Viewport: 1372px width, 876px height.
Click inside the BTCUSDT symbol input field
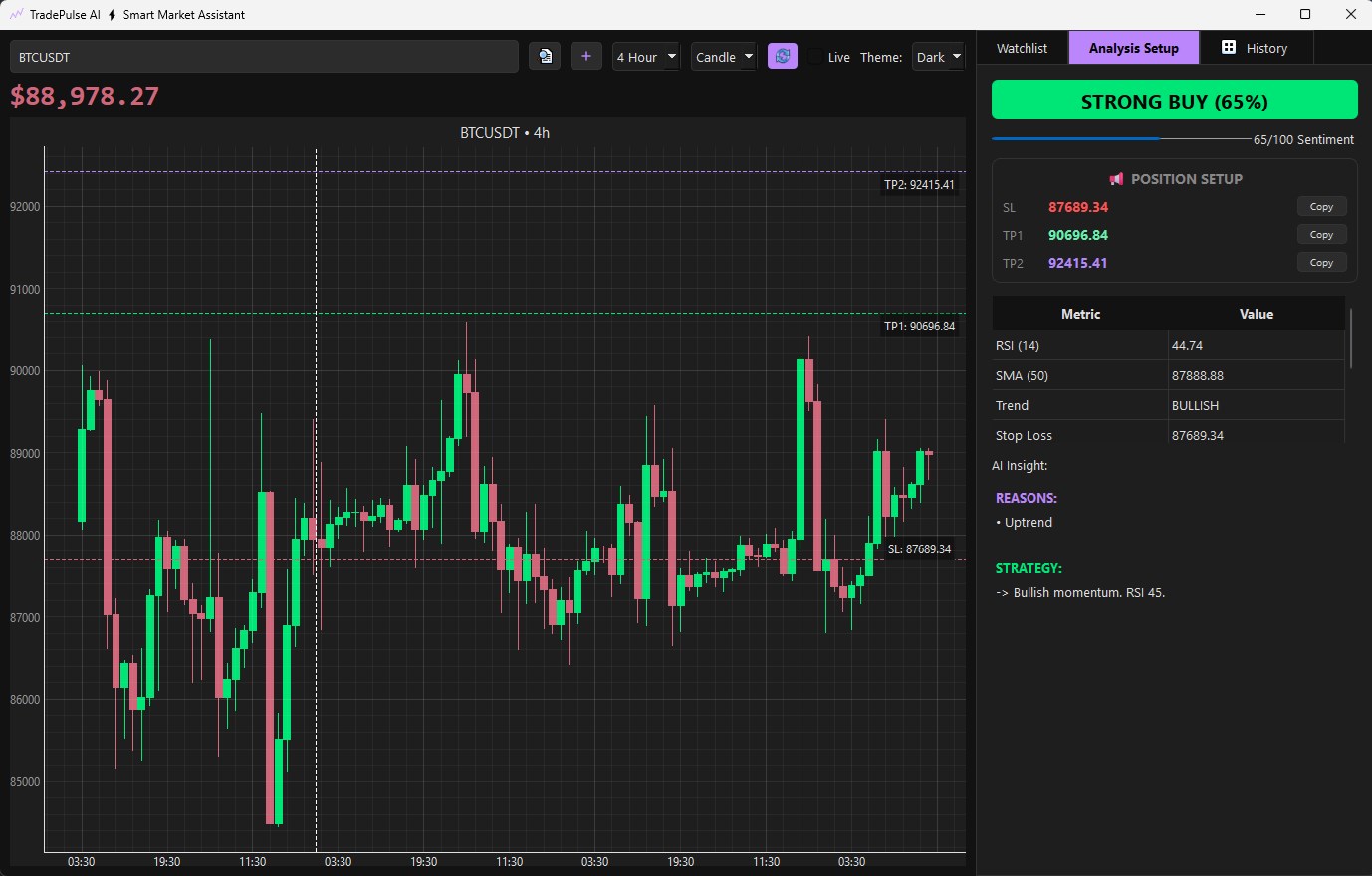coord(264,56)
